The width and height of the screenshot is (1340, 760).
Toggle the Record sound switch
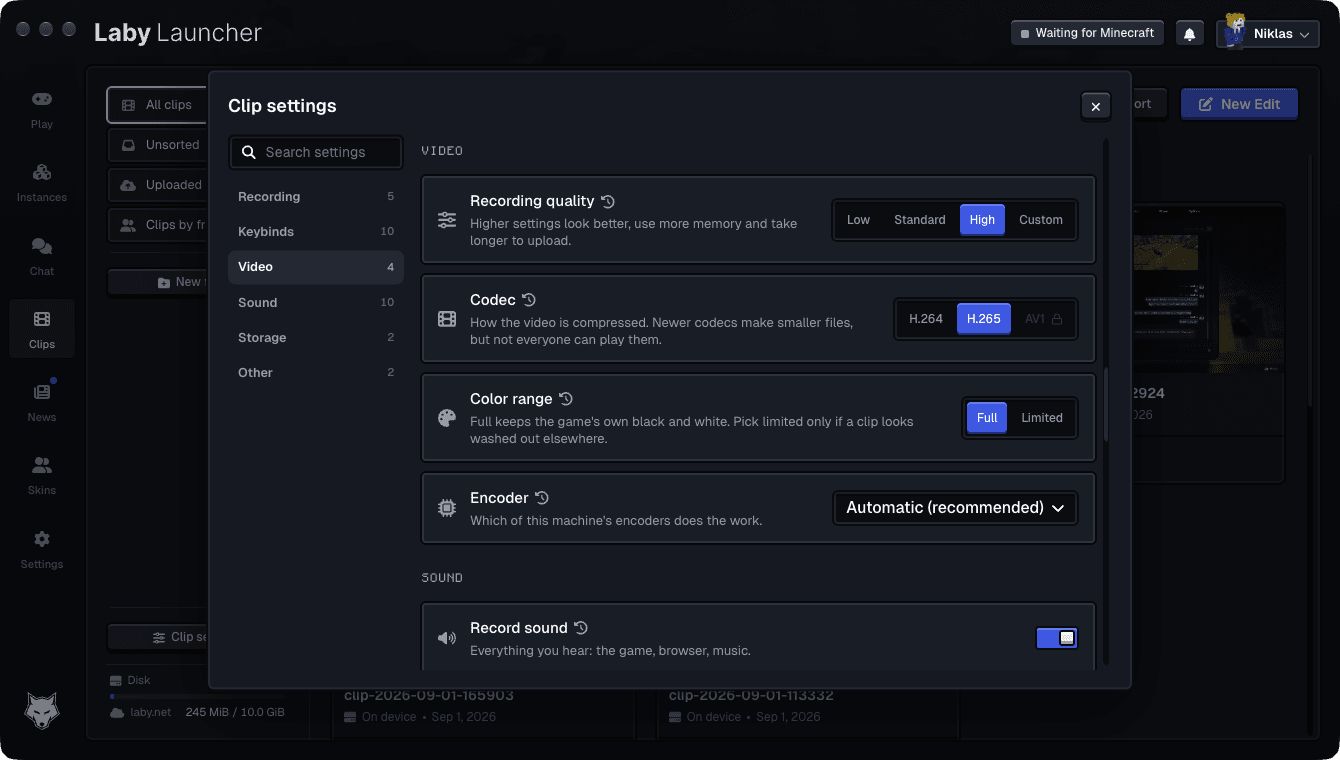pyautogui.click(x=1056, y=638)
